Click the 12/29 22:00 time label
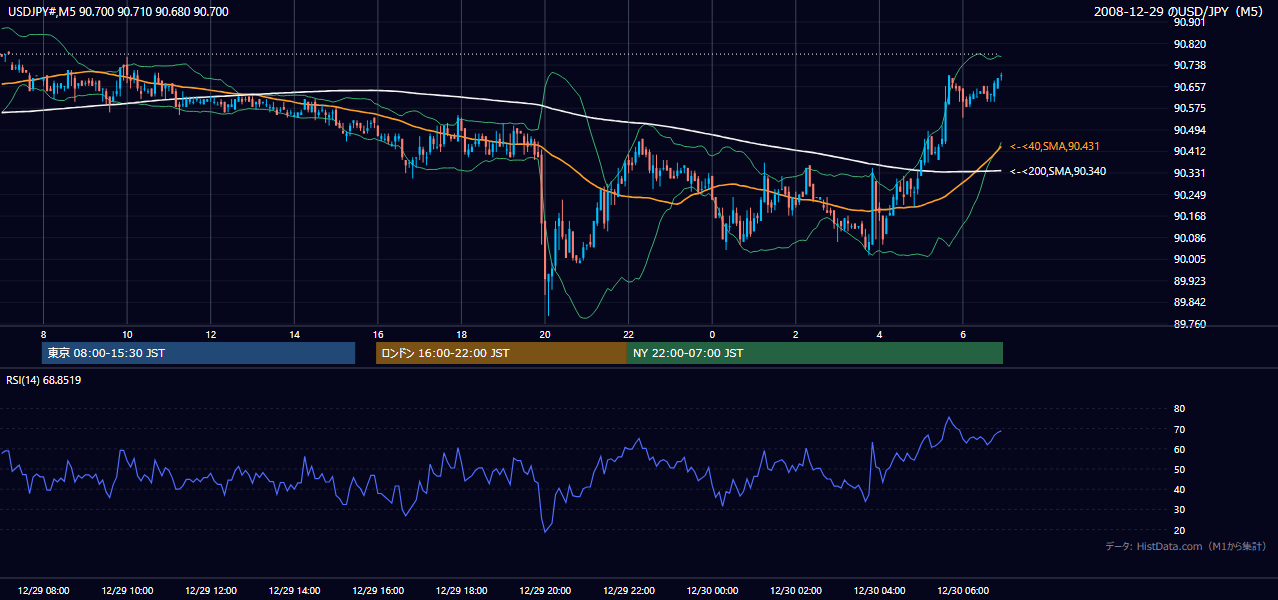Viewport: 1278px width, 600px height. (x=628, y=591)
